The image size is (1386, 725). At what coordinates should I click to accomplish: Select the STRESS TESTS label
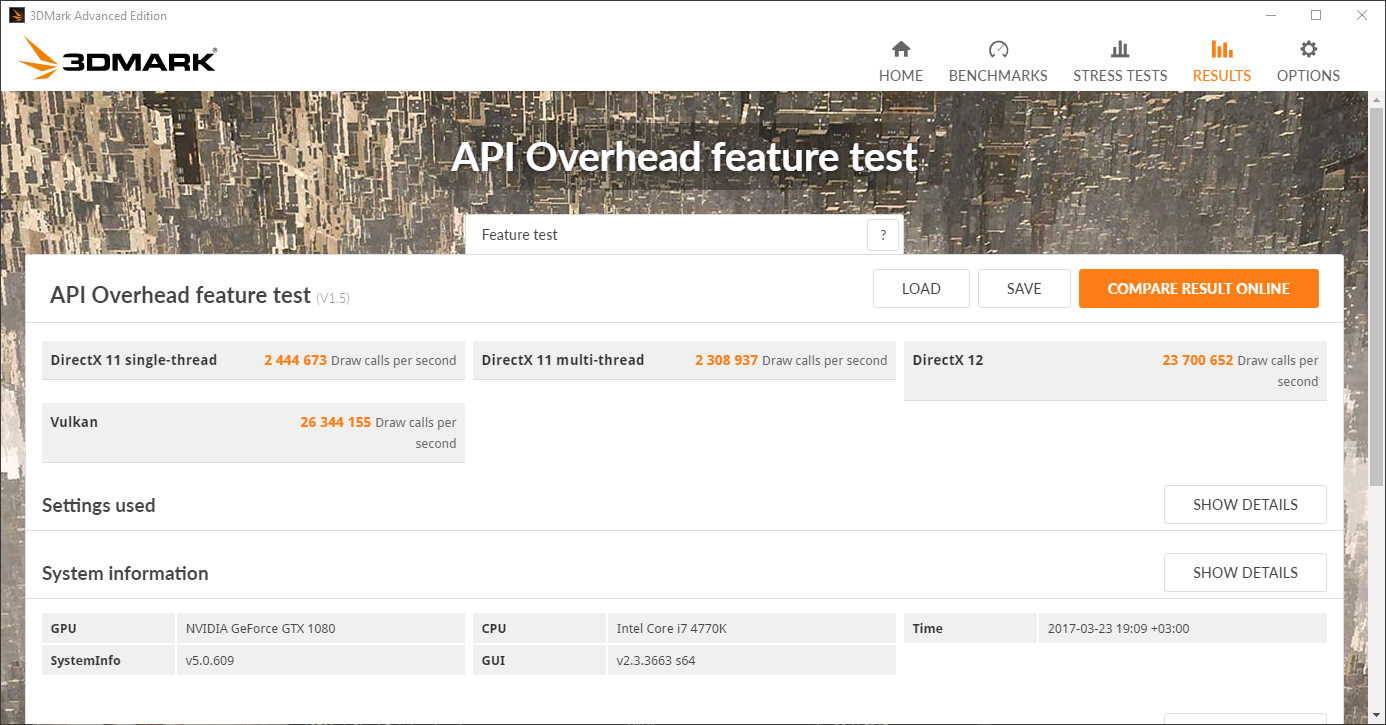pos(1120,76)
